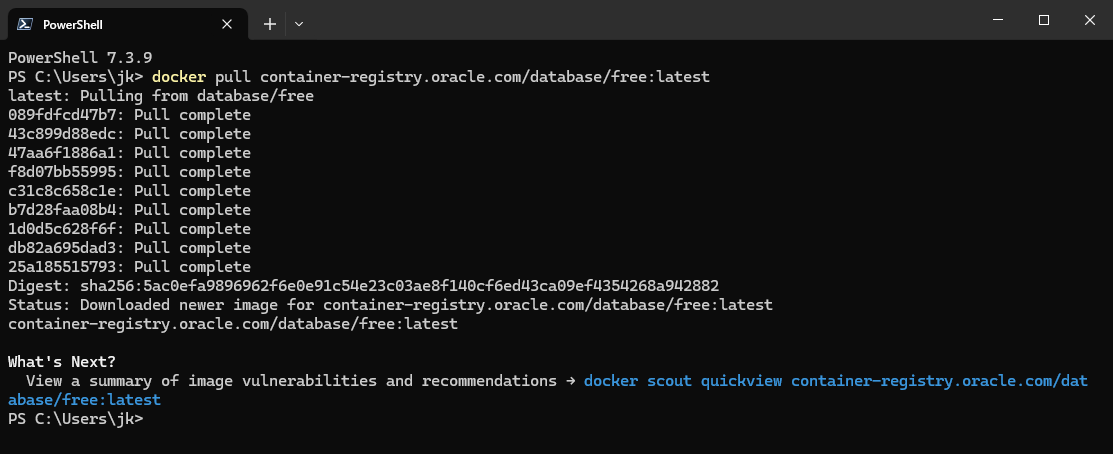The image size is (1113, 454).
Task: Maximize the terminal window
Action: [x=1043, y=21]
